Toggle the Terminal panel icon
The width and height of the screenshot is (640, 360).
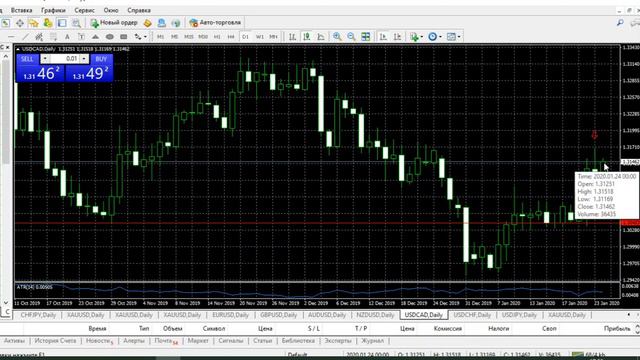pos(62,23)
